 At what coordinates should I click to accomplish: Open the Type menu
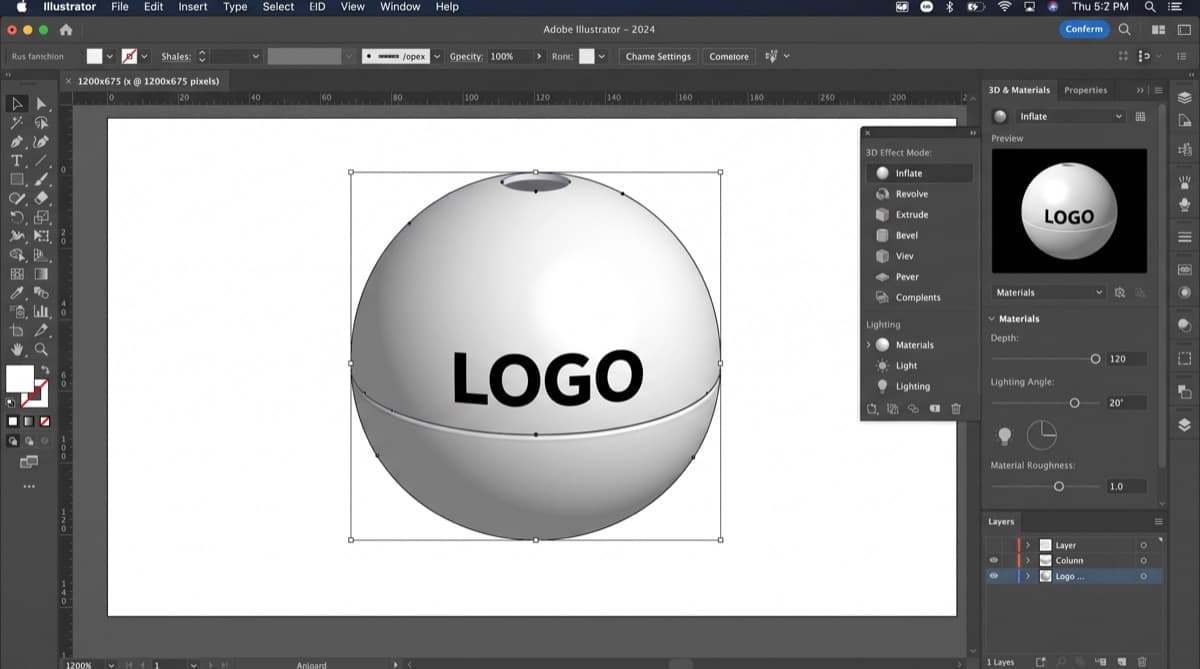click(x=235, y=7)
